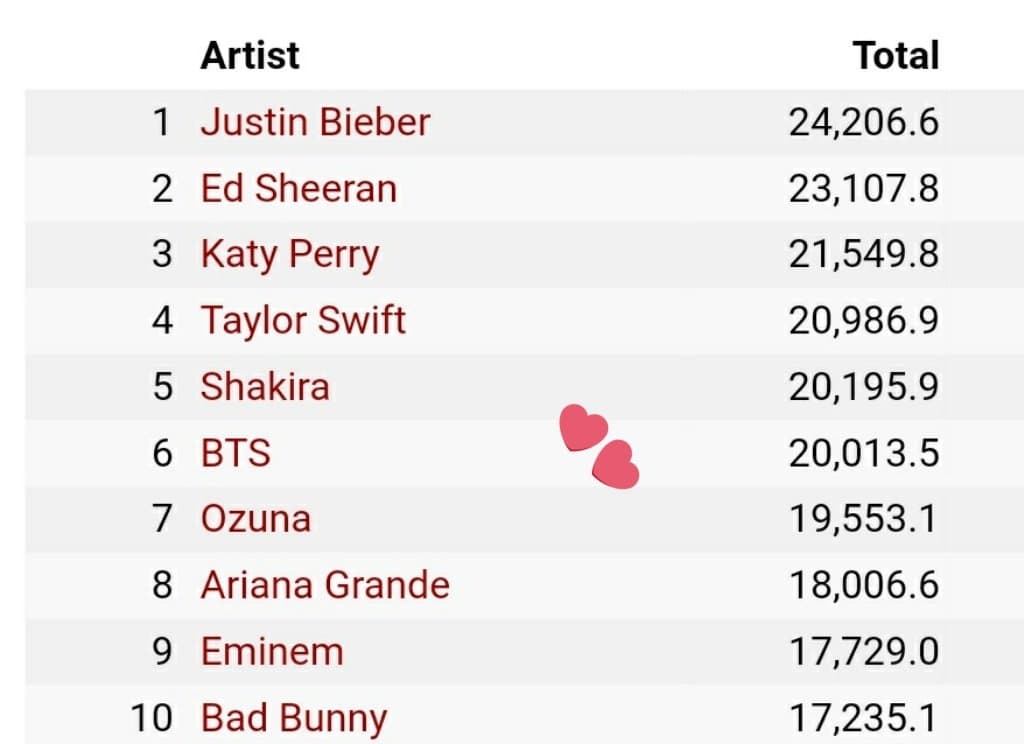
Task: Open the Ed Sheeran artist link
Action: tap(298, 189)
